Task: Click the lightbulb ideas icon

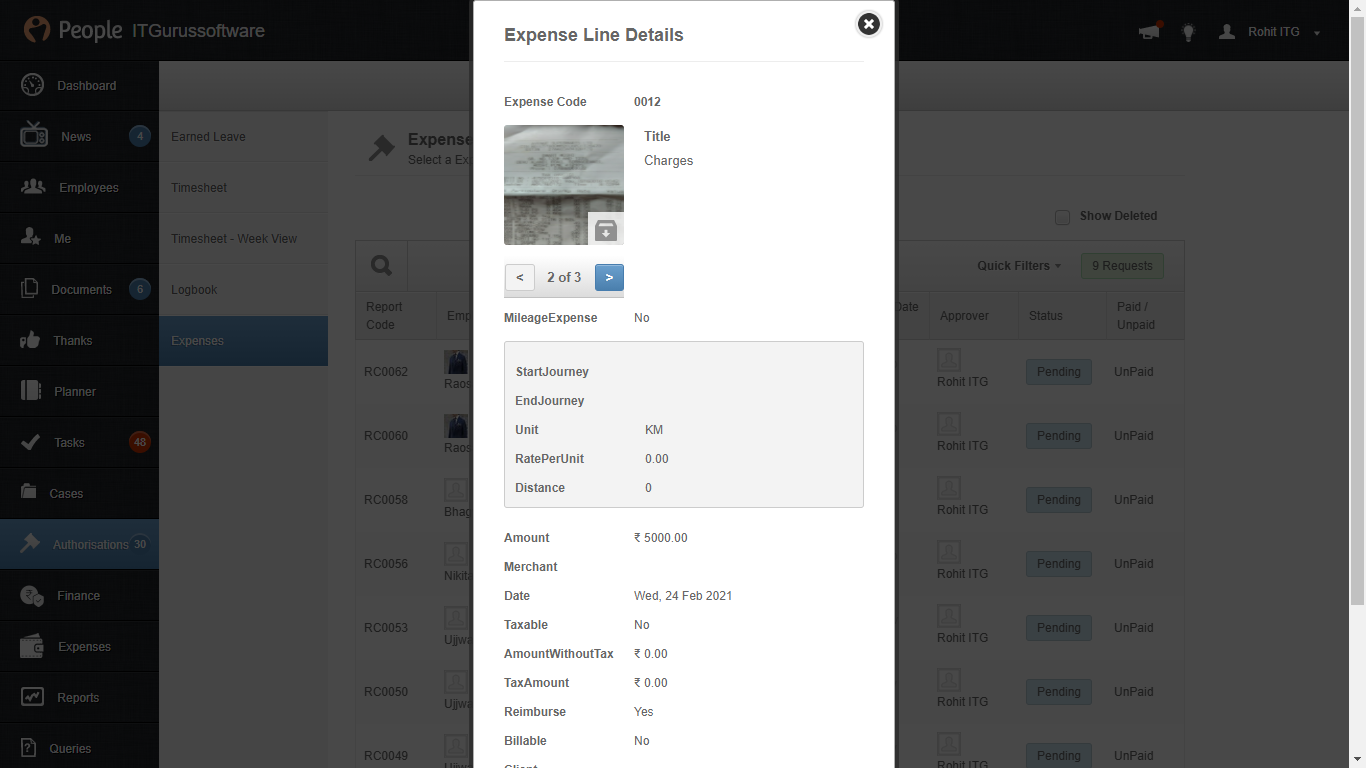Action: [1188, 32]
